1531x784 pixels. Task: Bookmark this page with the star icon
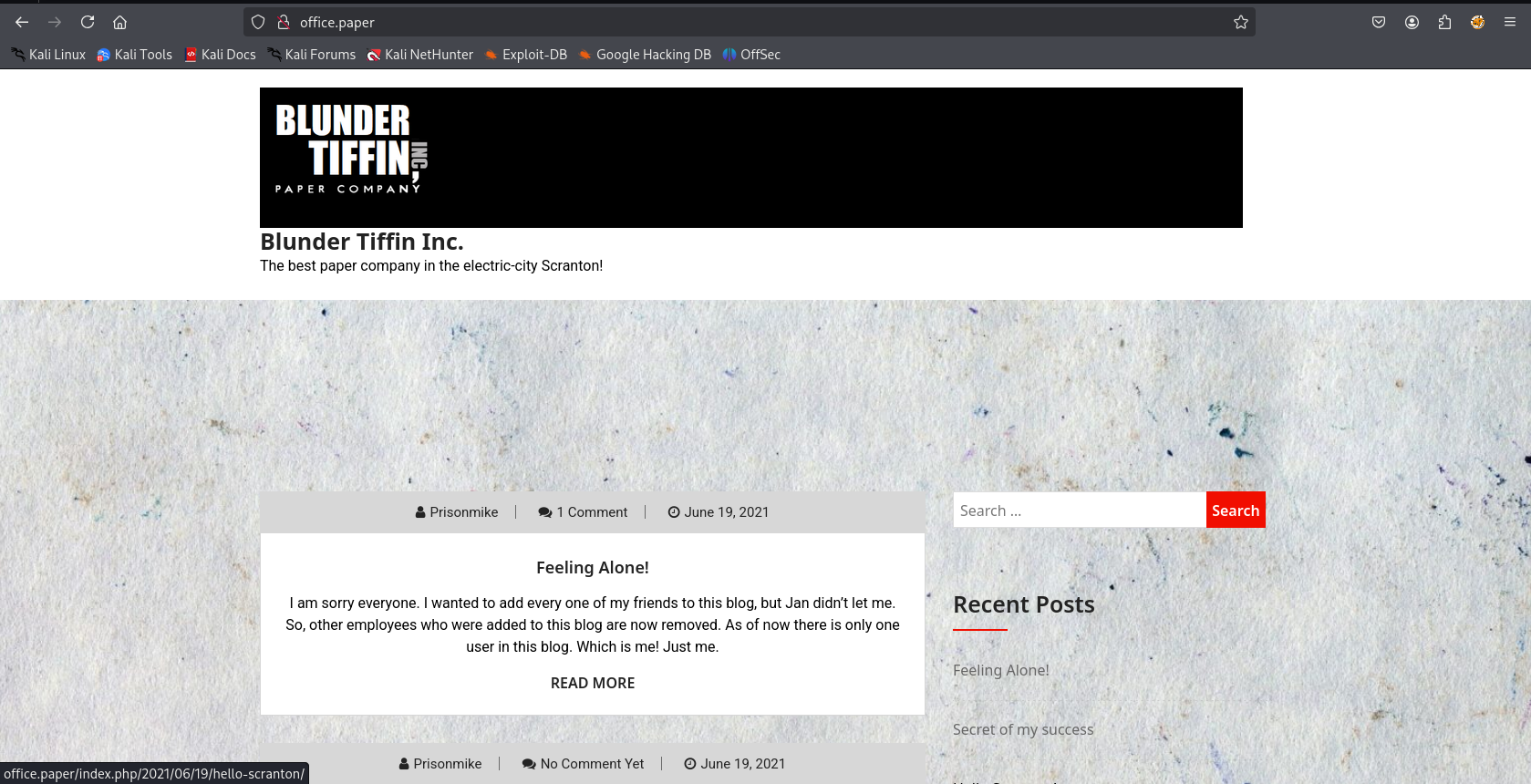point(1240,22)
